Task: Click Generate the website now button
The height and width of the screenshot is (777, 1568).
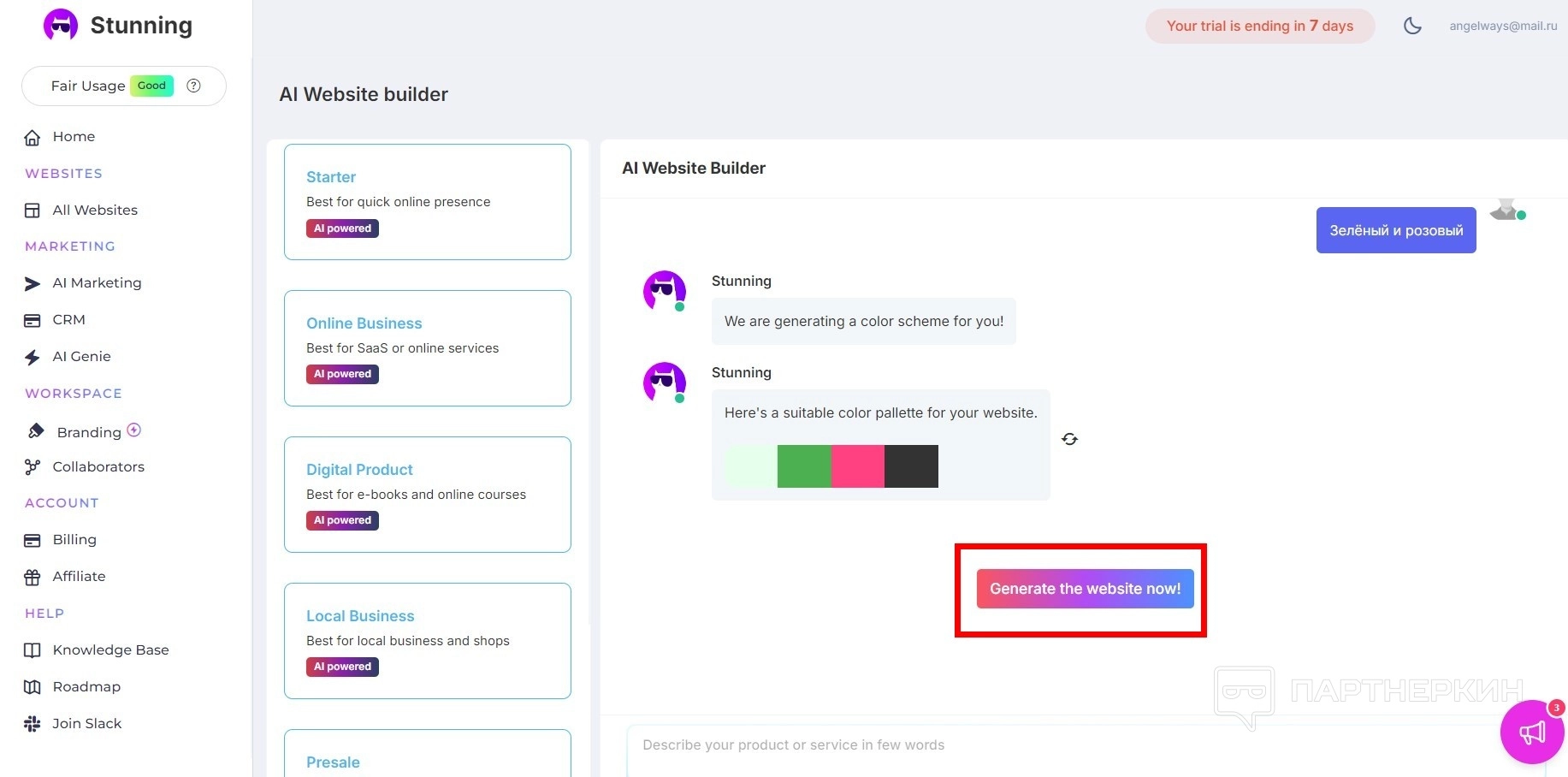Action: (x=1085, y=589)
